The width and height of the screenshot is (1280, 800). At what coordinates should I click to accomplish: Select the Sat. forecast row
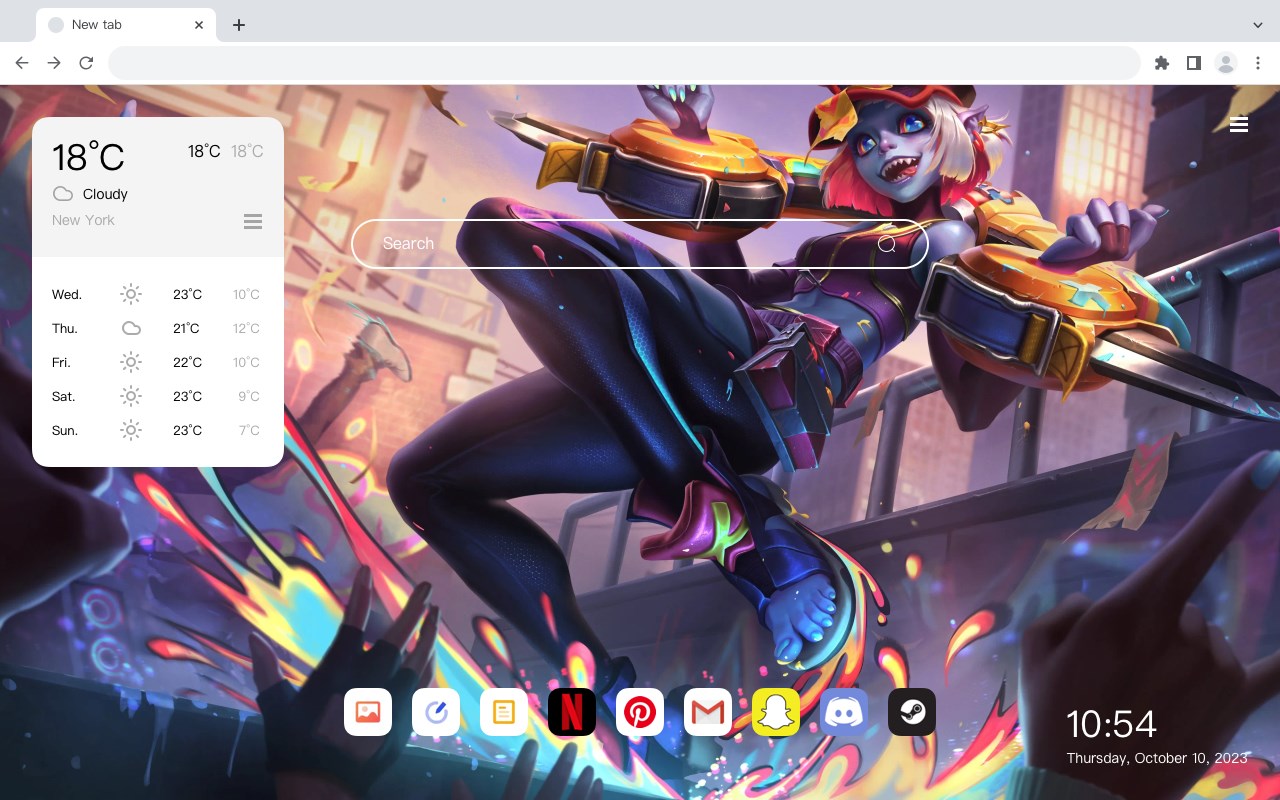(x=158, y=396)
